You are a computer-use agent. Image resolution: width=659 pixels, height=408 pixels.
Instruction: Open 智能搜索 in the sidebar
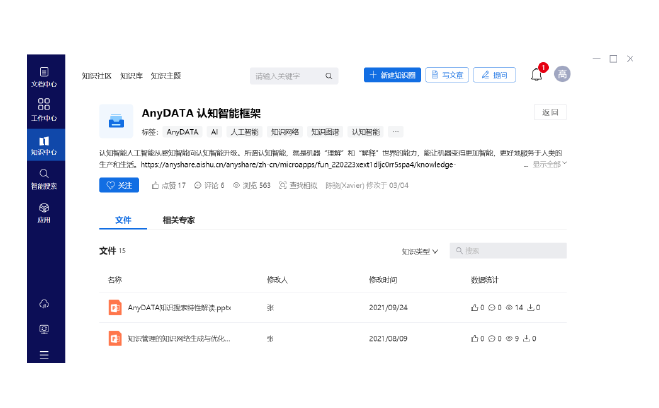(44, 179)
